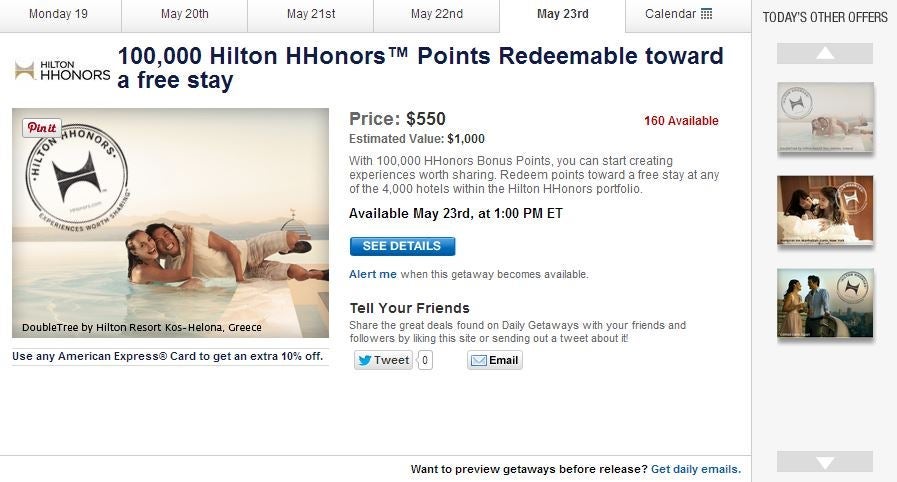The image size is (897, 482).
Task: Click the Email envelope button
Action: pos(494,360)
